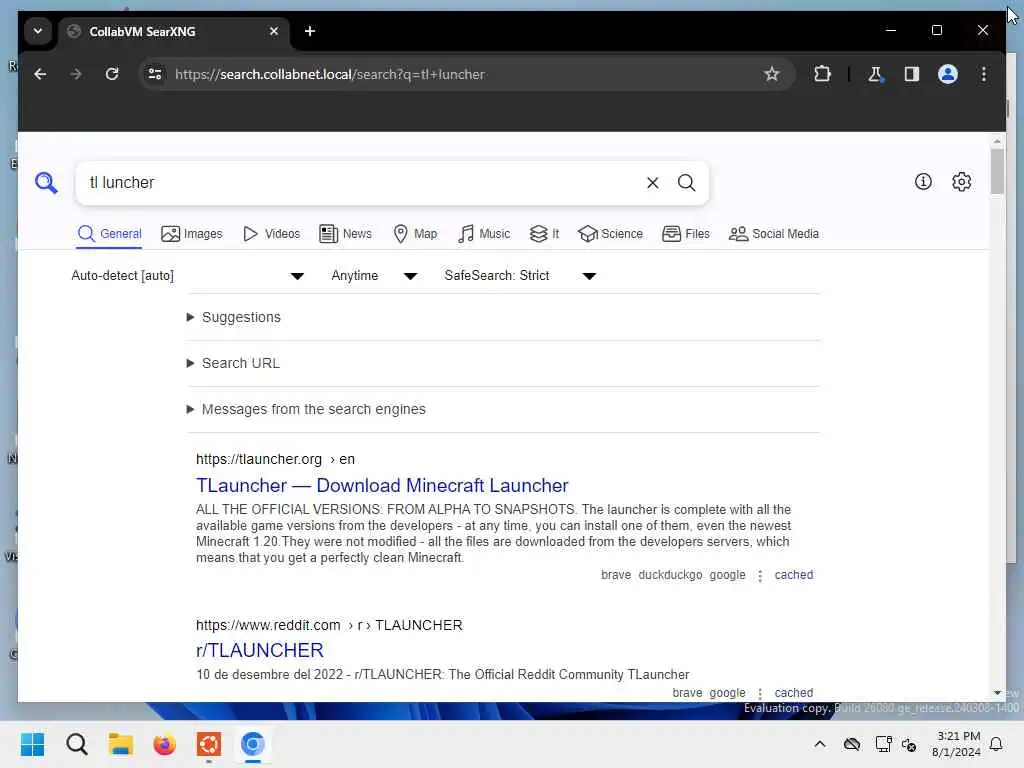1024x768 pixels.
Task: Click the SearXNG magnifier logo
Action: pos(46,183)
